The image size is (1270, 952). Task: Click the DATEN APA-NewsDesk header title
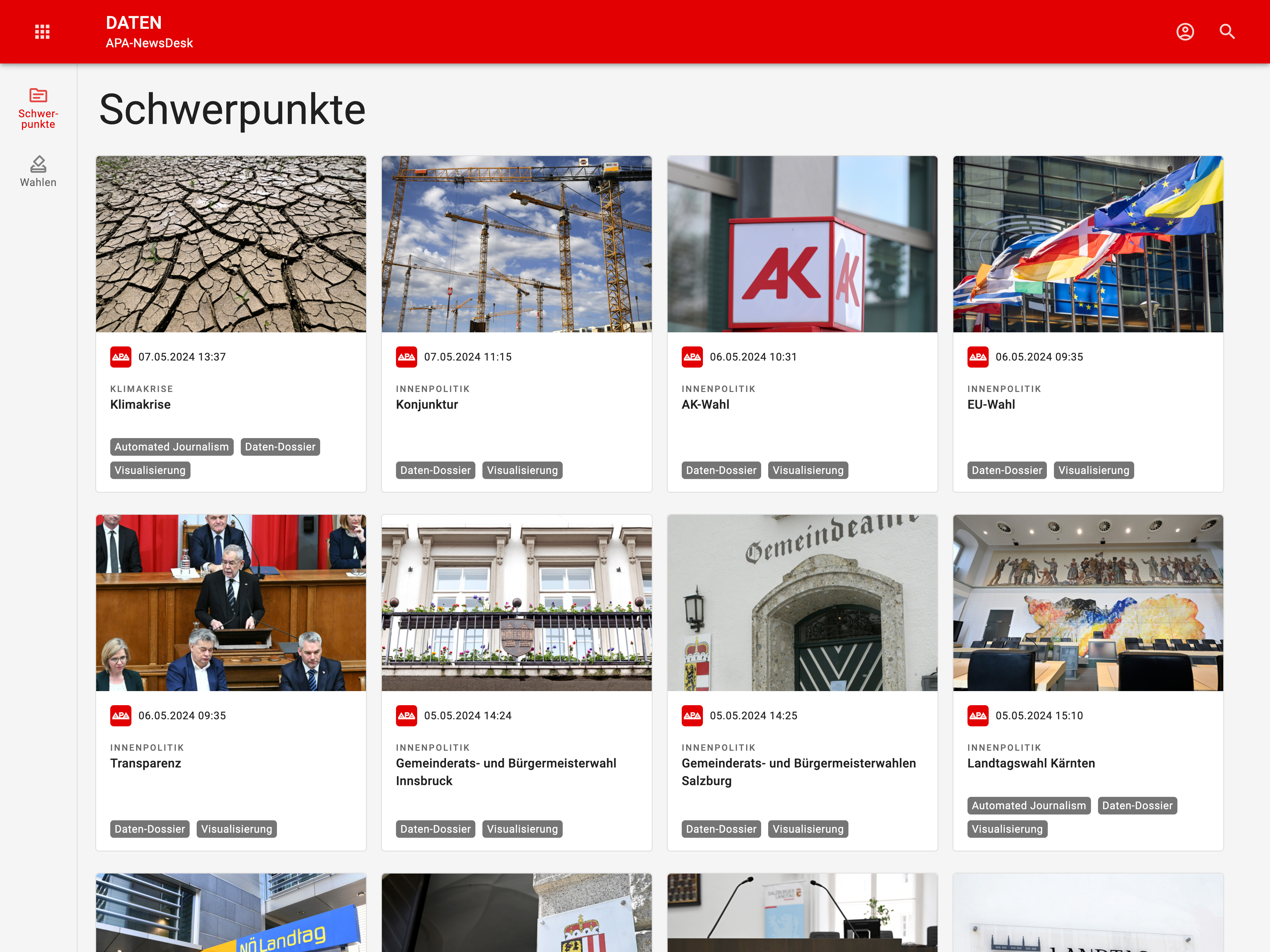[149, 31]
